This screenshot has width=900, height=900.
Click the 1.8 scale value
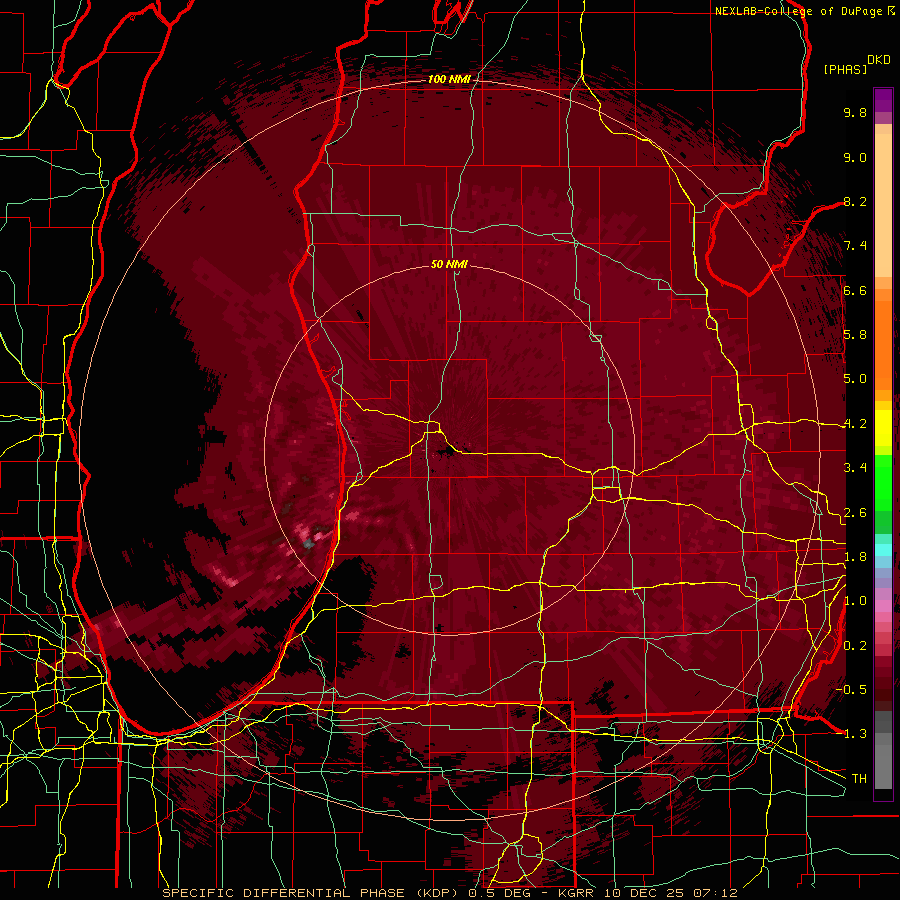855,557
